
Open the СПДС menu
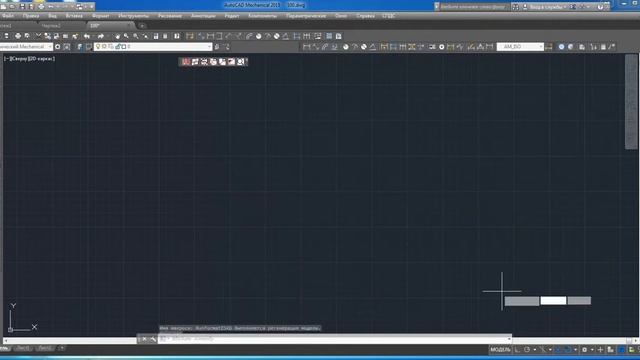point(389,16)
